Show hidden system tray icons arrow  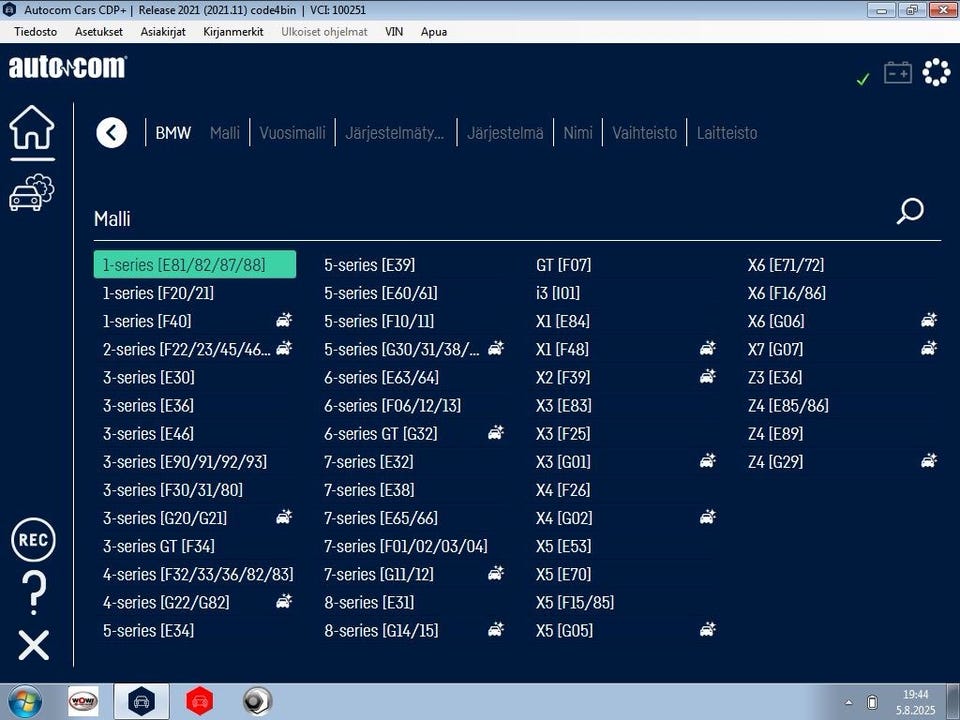[849, 702]
